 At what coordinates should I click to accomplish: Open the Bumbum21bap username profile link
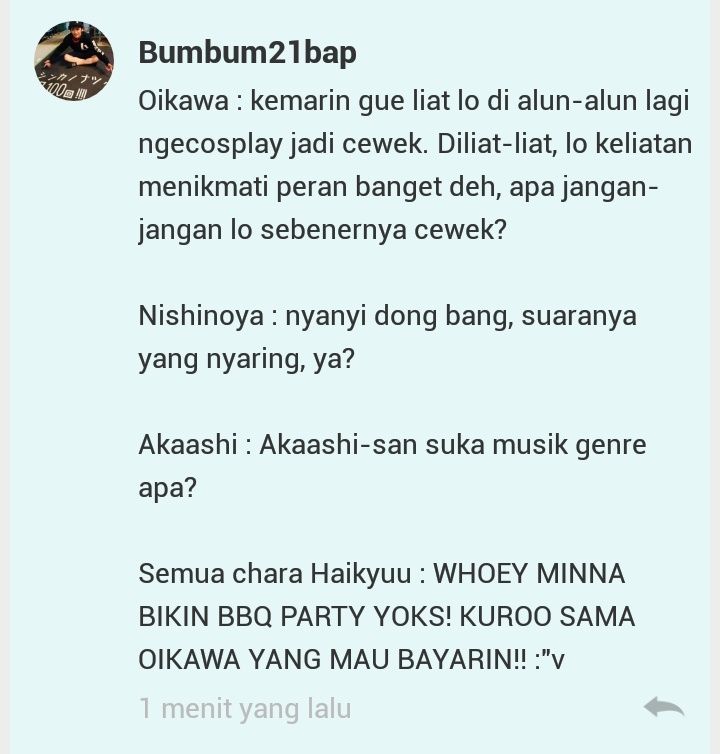pos(247,52)
